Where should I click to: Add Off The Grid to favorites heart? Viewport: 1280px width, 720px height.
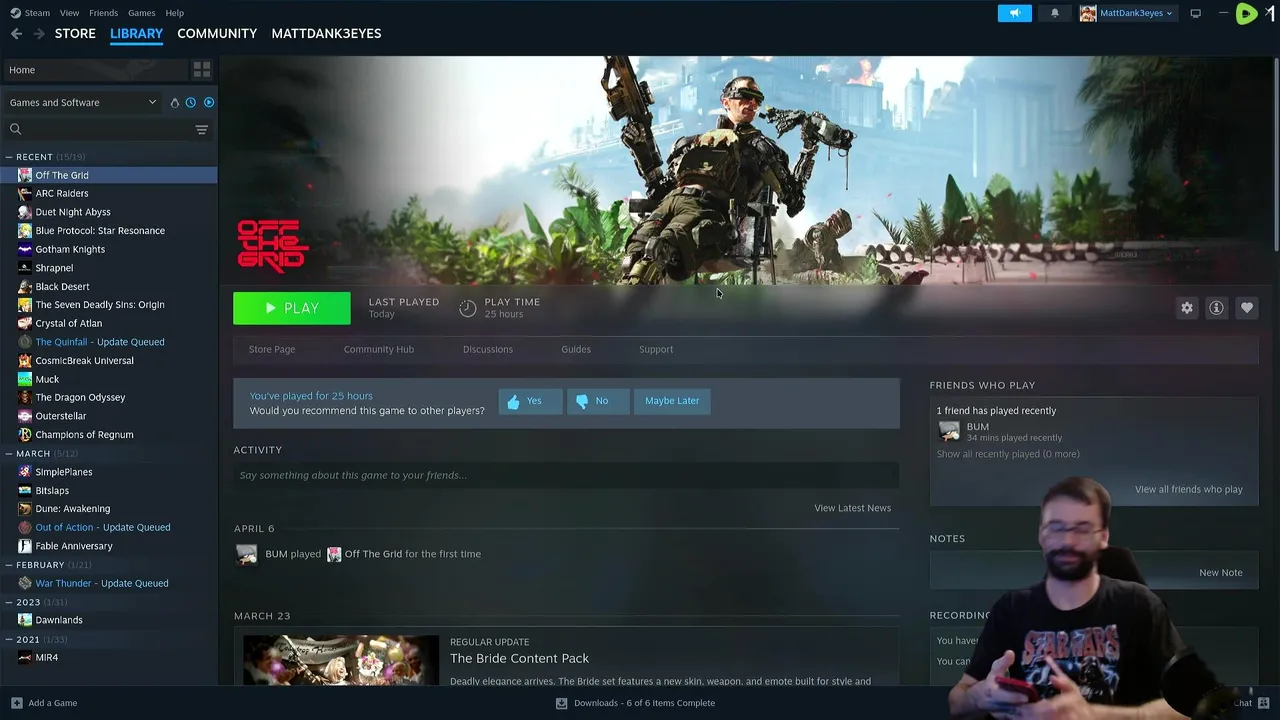(1246, 308)
